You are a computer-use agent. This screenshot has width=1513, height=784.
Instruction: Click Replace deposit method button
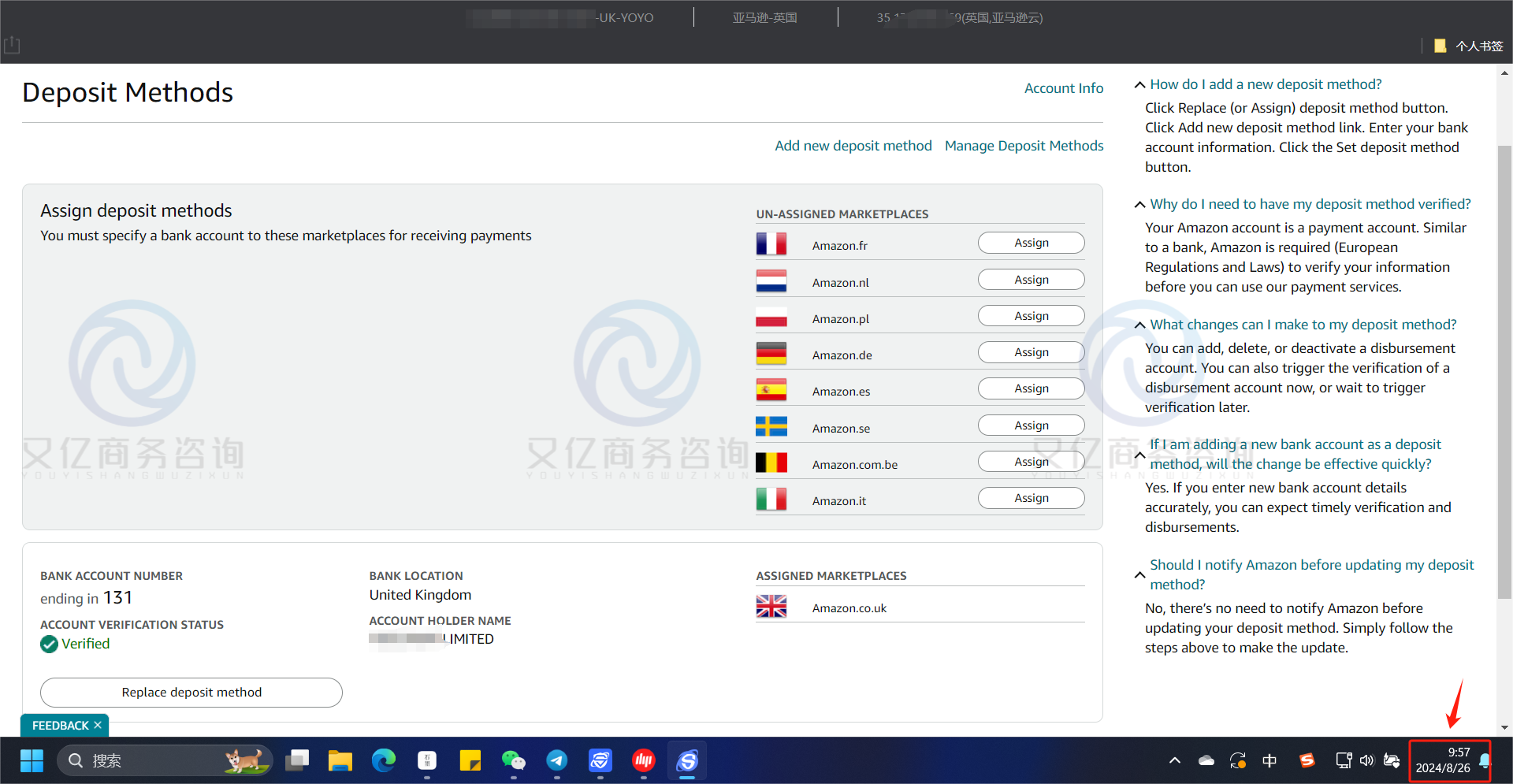[x=191, y=692]
